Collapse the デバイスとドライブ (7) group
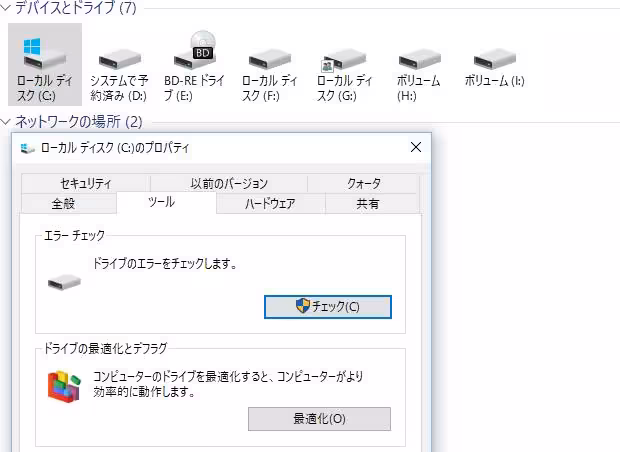This screenshot has width=620, height=452. coord(6,7)
